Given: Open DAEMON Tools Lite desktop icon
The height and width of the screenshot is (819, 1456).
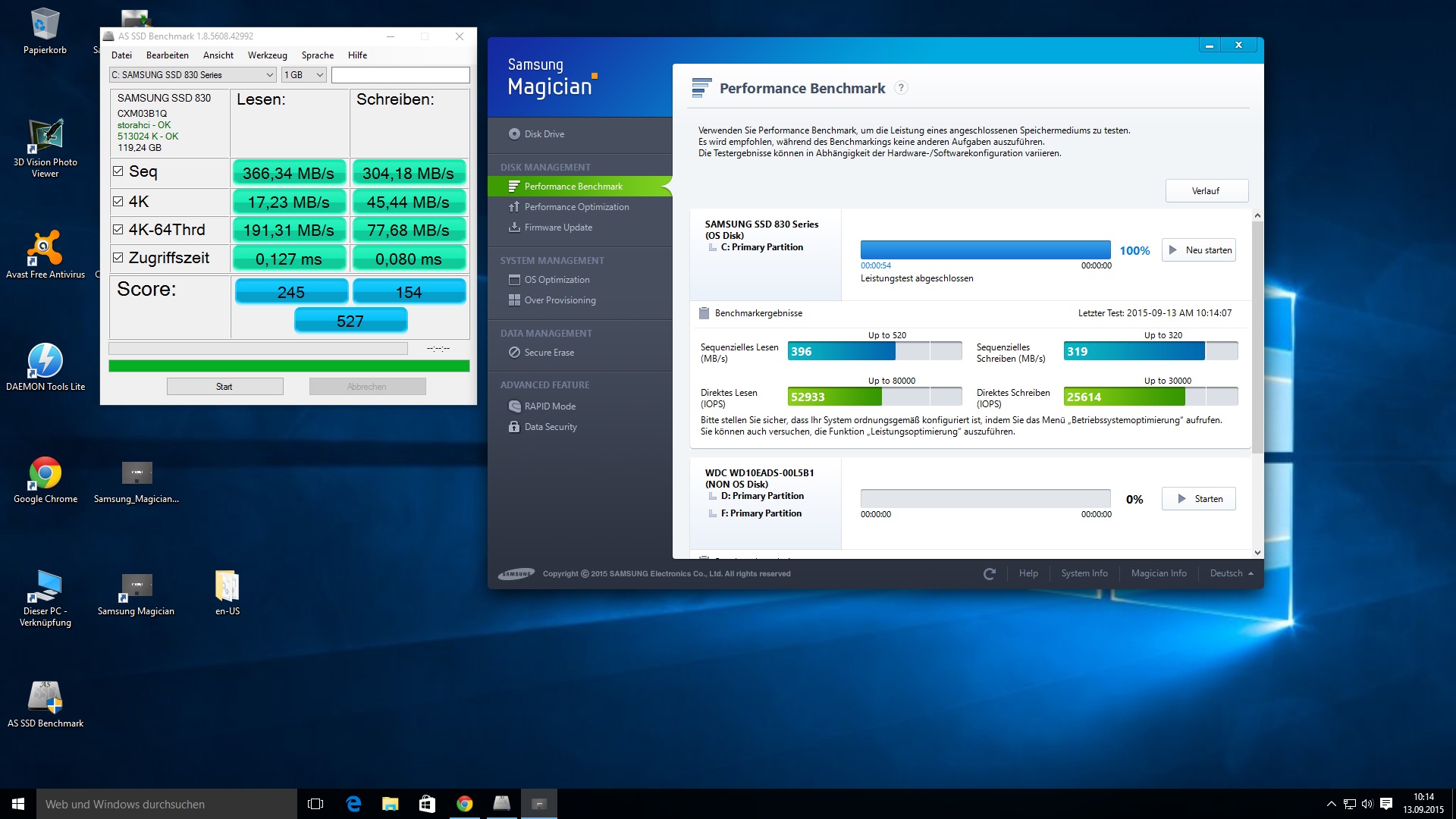Looking at the screenshot, I should point(45,366).
